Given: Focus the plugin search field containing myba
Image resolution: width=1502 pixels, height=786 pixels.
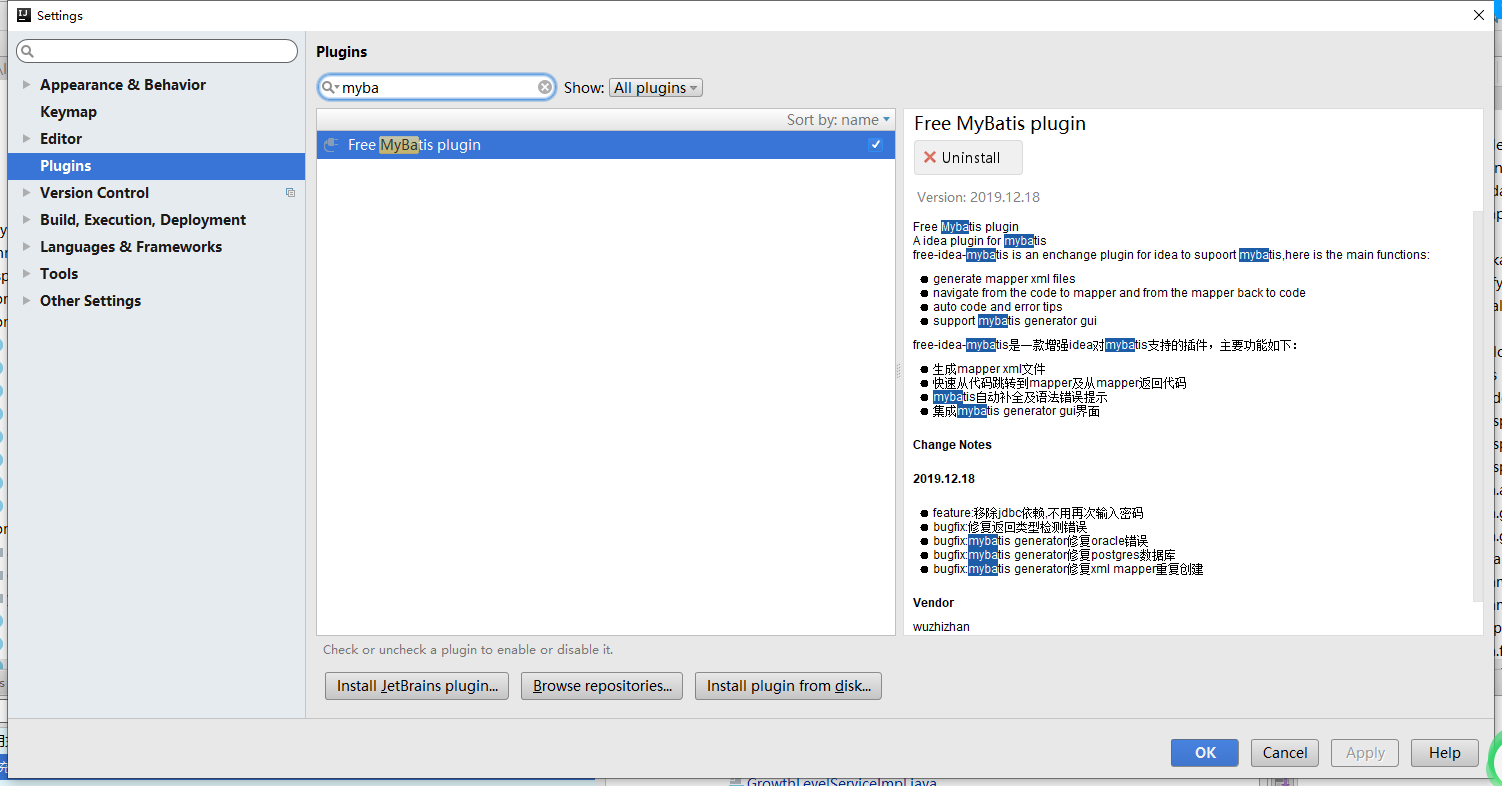Looking at the screenshot, I should point(437,87).
